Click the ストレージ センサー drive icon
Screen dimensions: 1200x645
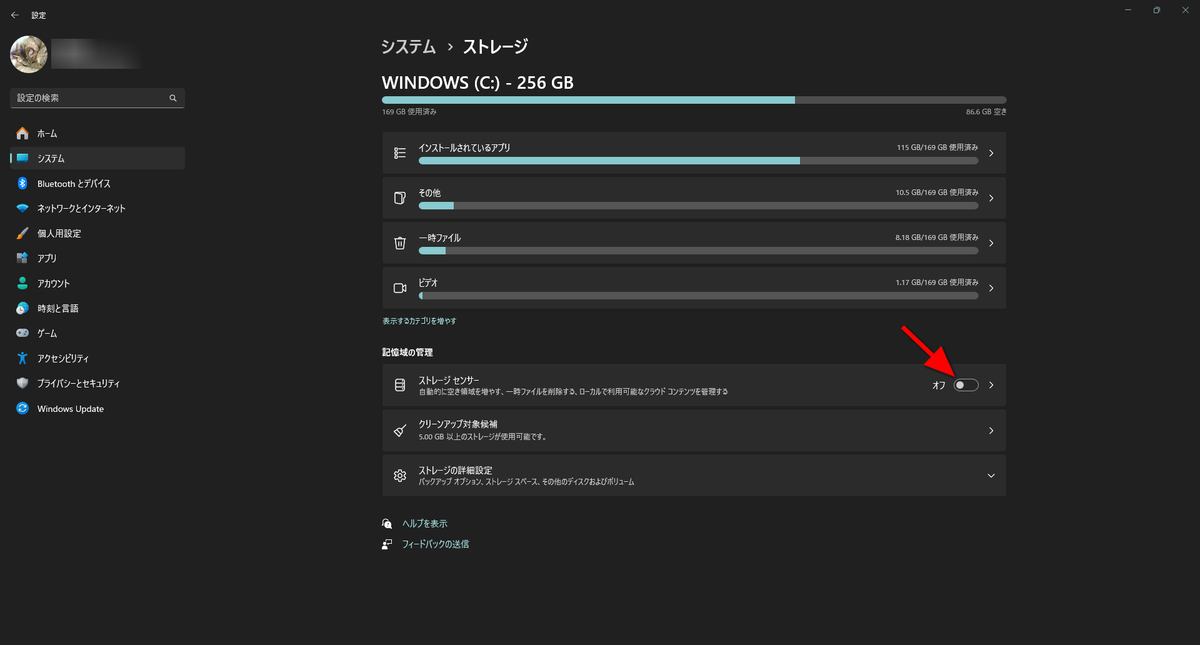point(400,385)
